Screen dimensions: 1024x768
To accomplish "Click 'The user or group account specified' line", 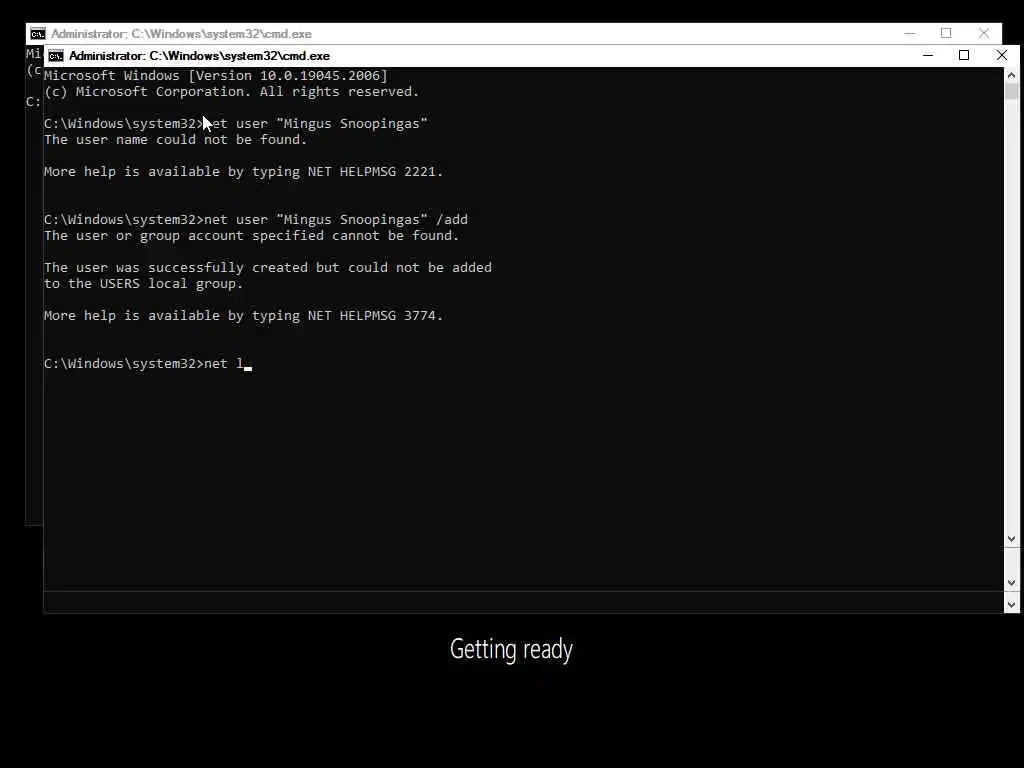I will point(251,236).
